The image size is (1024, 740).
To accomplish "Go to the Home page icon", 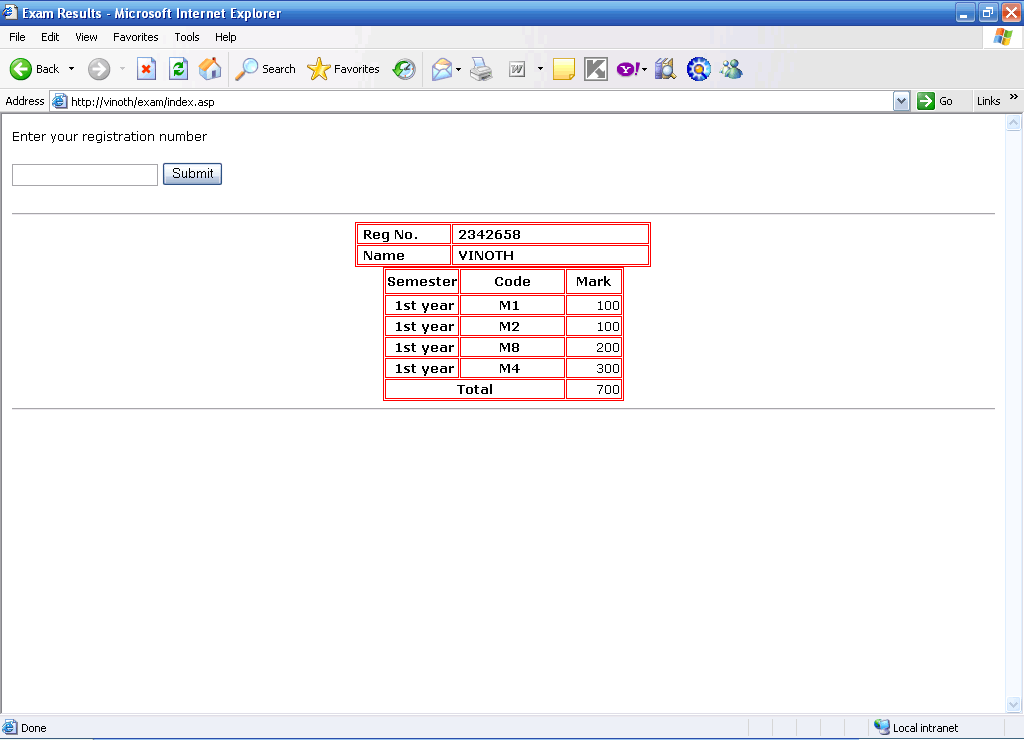I will tap(210, 69).
